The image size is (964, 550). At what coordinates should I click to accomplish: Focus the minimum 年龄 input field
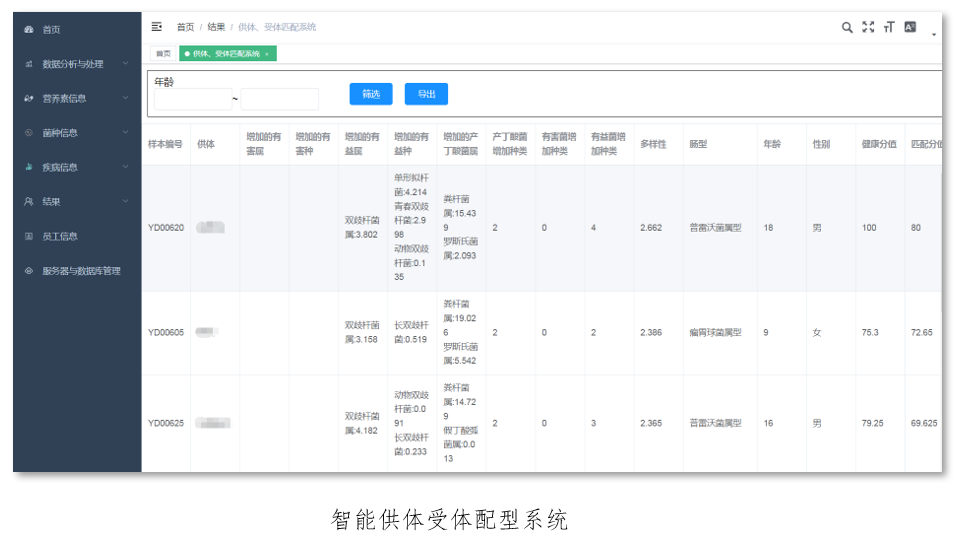pyautogui.click(x=192, y=99)
